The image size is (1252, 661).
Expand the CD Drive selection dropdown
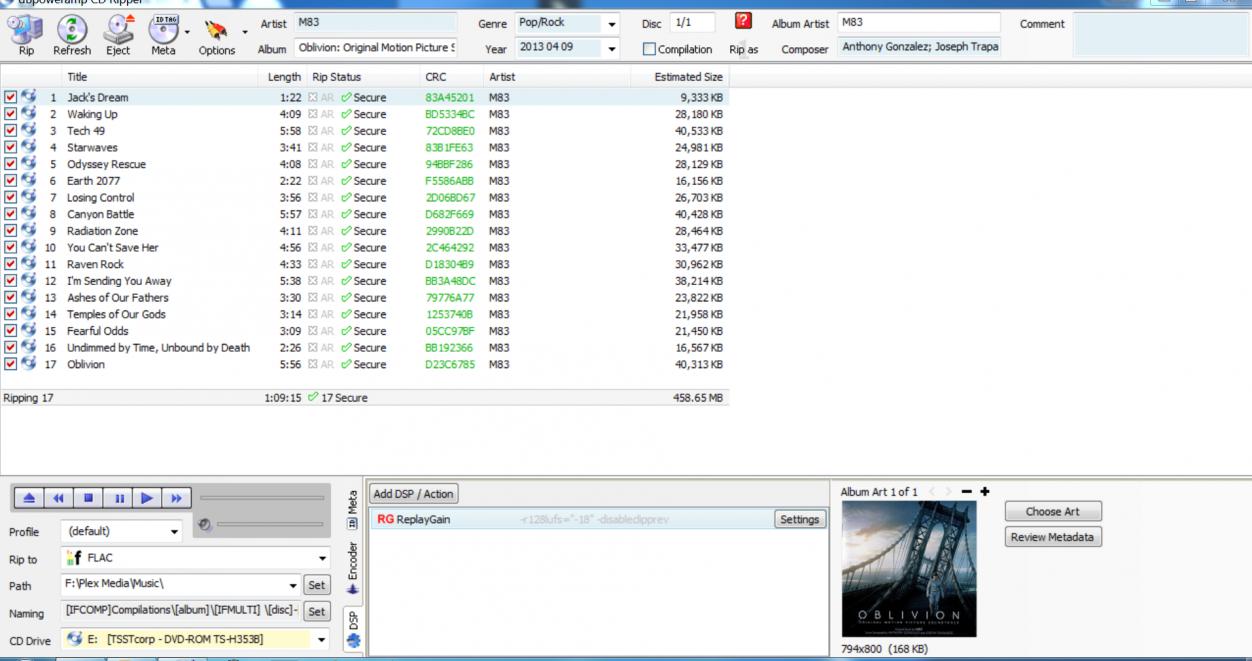(x=322, y=639)
